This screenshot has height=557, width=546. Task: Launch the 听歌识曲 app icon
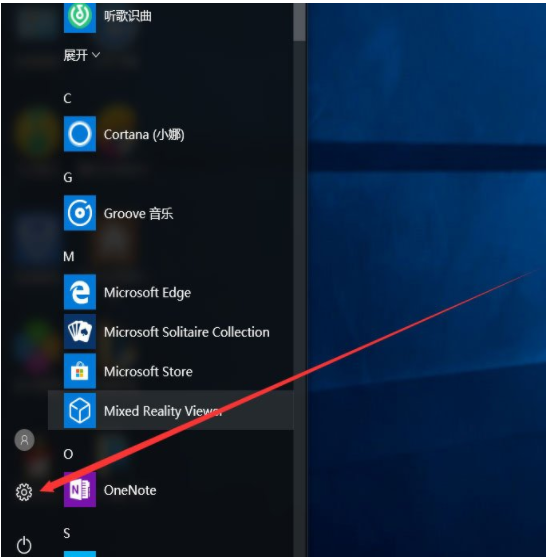tap(80, 16)
